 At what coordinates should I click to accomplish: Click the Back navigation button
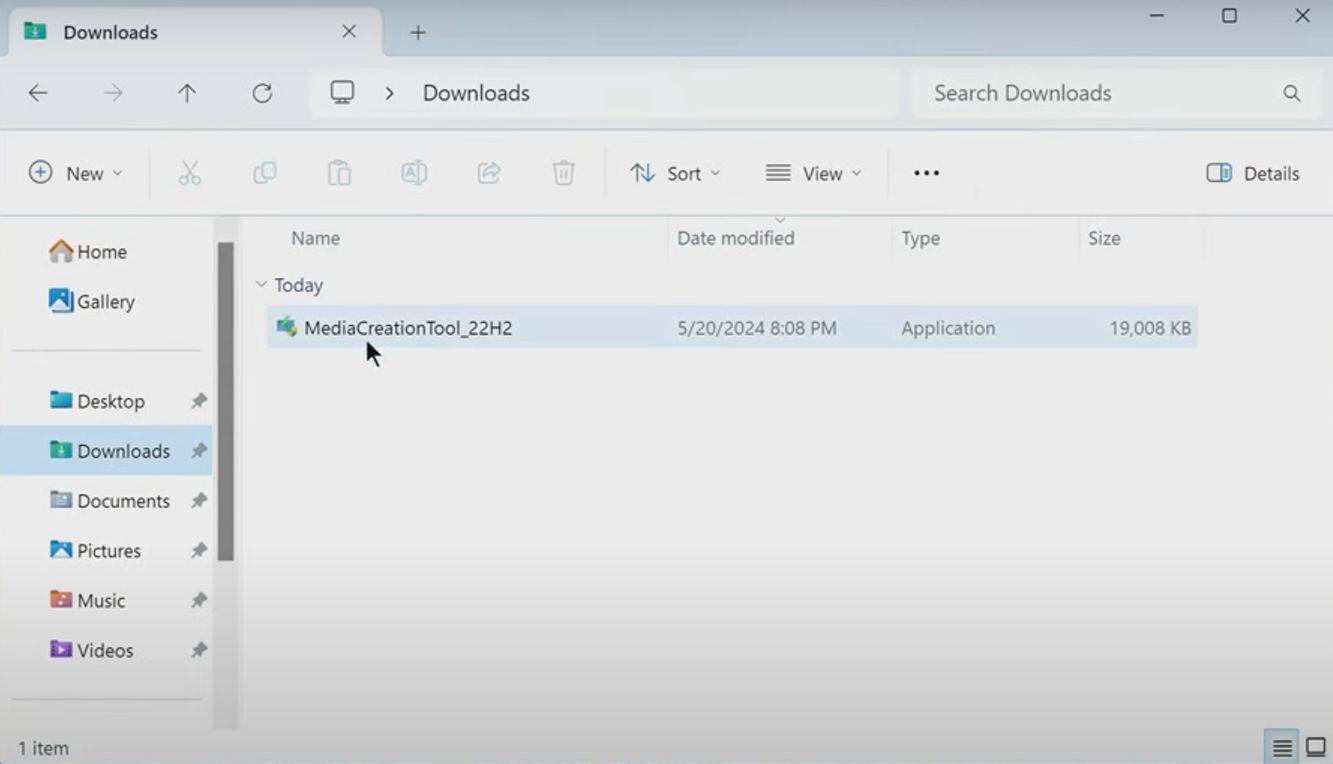coord(37,92)
